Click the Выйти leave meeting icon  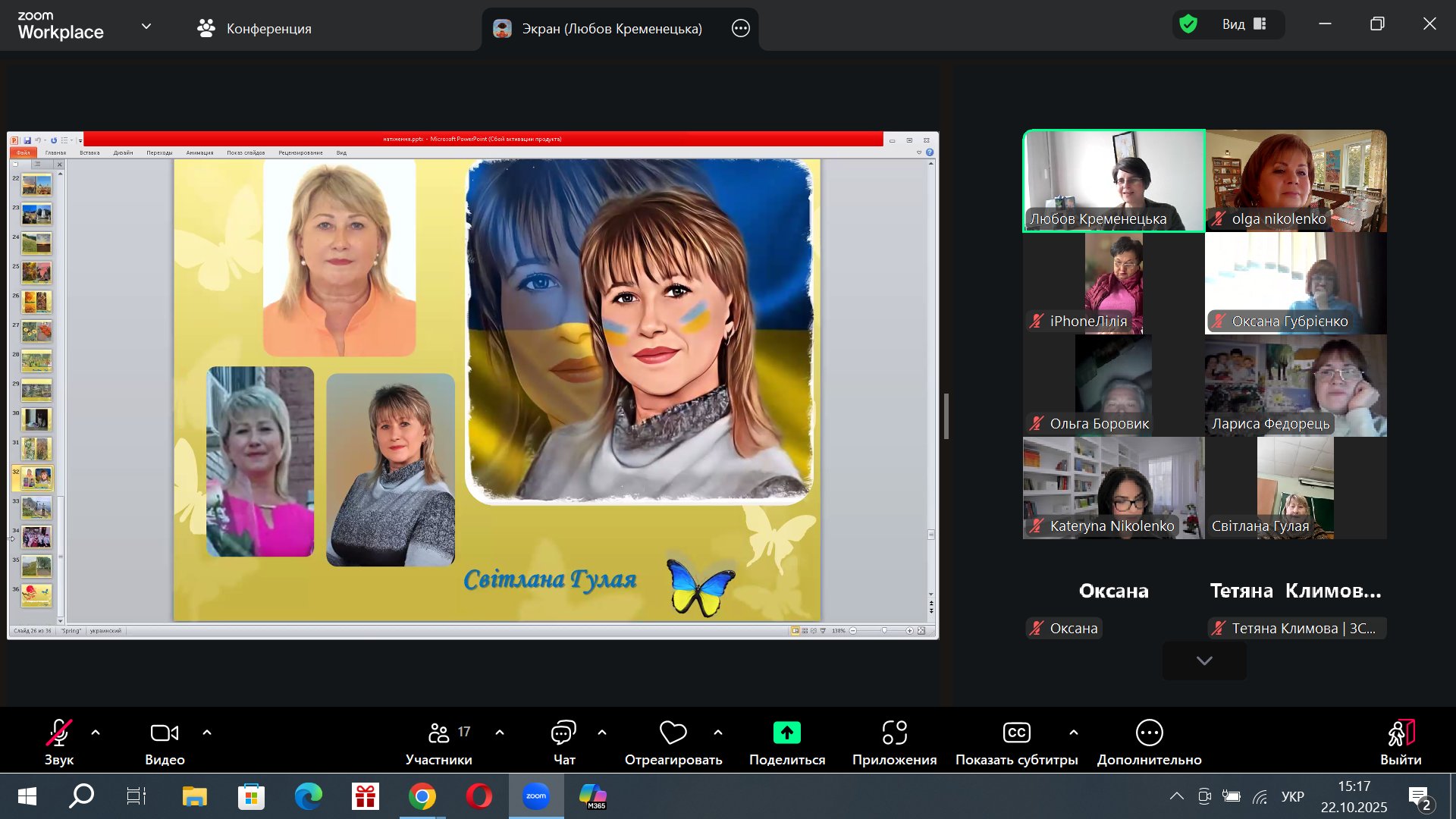pos(1400,733)
